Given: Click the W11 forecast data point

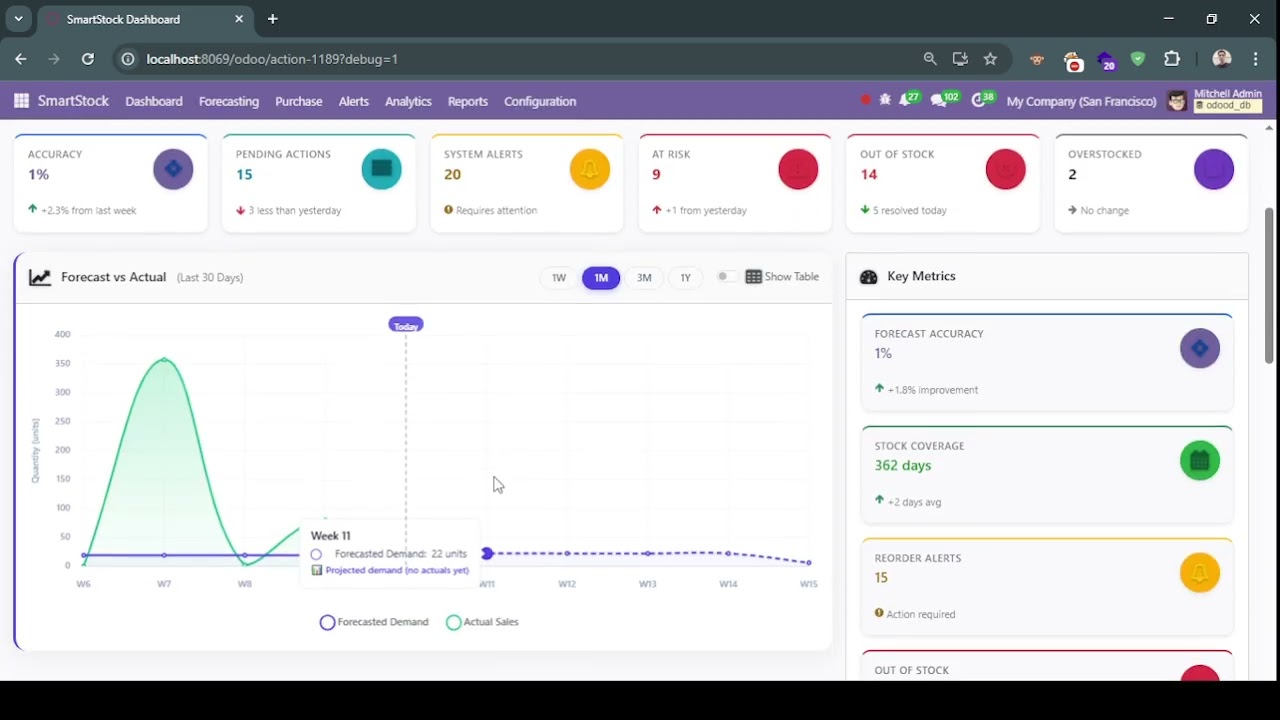Looking at the screenshot, I should point(487,553).
